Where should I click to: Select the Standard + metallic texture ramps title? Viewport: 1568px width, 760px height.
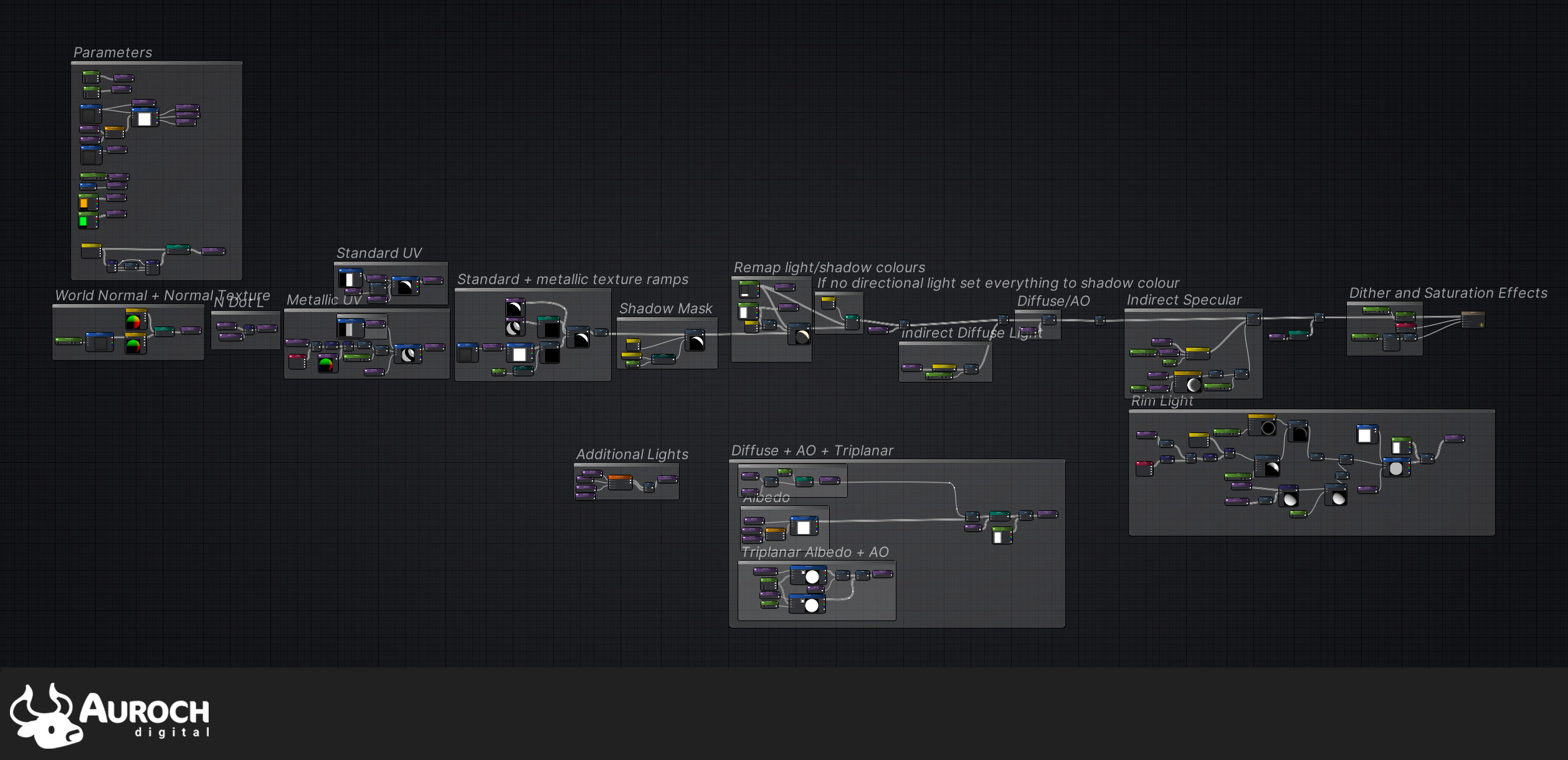coord(573,279)
